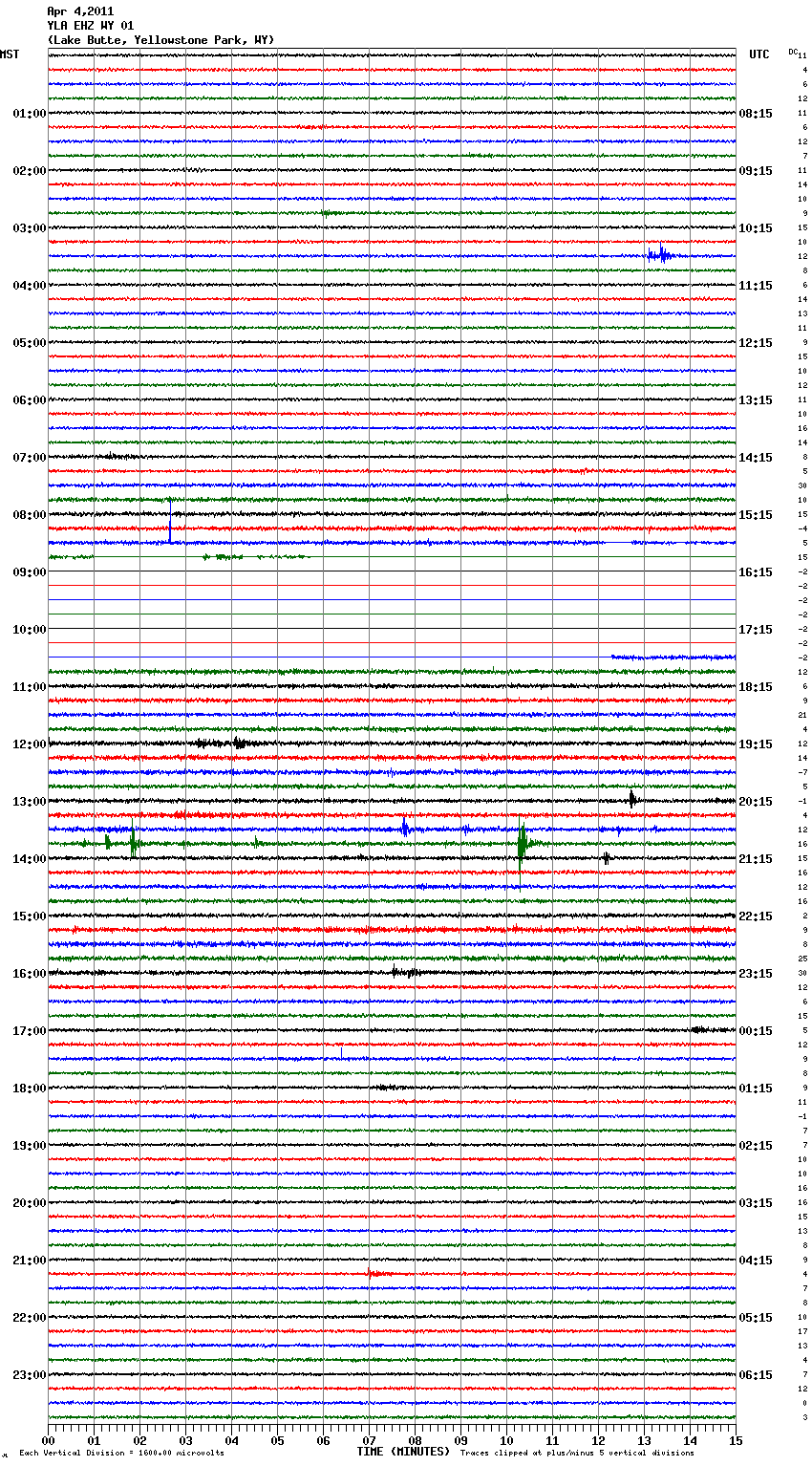Viewport: 812px width, 1466px height.
Task: Click the 16:15 UTC time label
Action: 756,572
